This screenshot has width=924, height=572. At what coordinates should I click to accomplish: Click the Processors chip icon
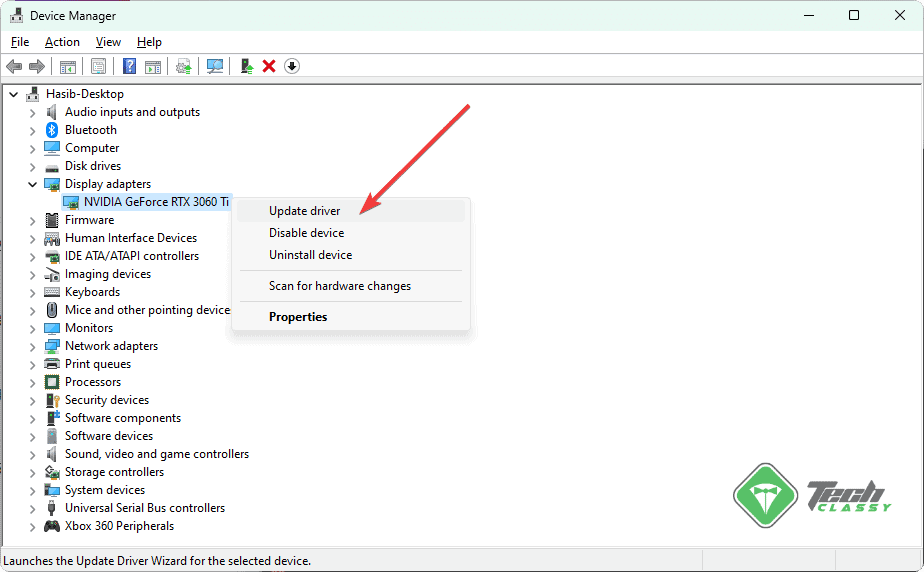click(x=52, y=382)
